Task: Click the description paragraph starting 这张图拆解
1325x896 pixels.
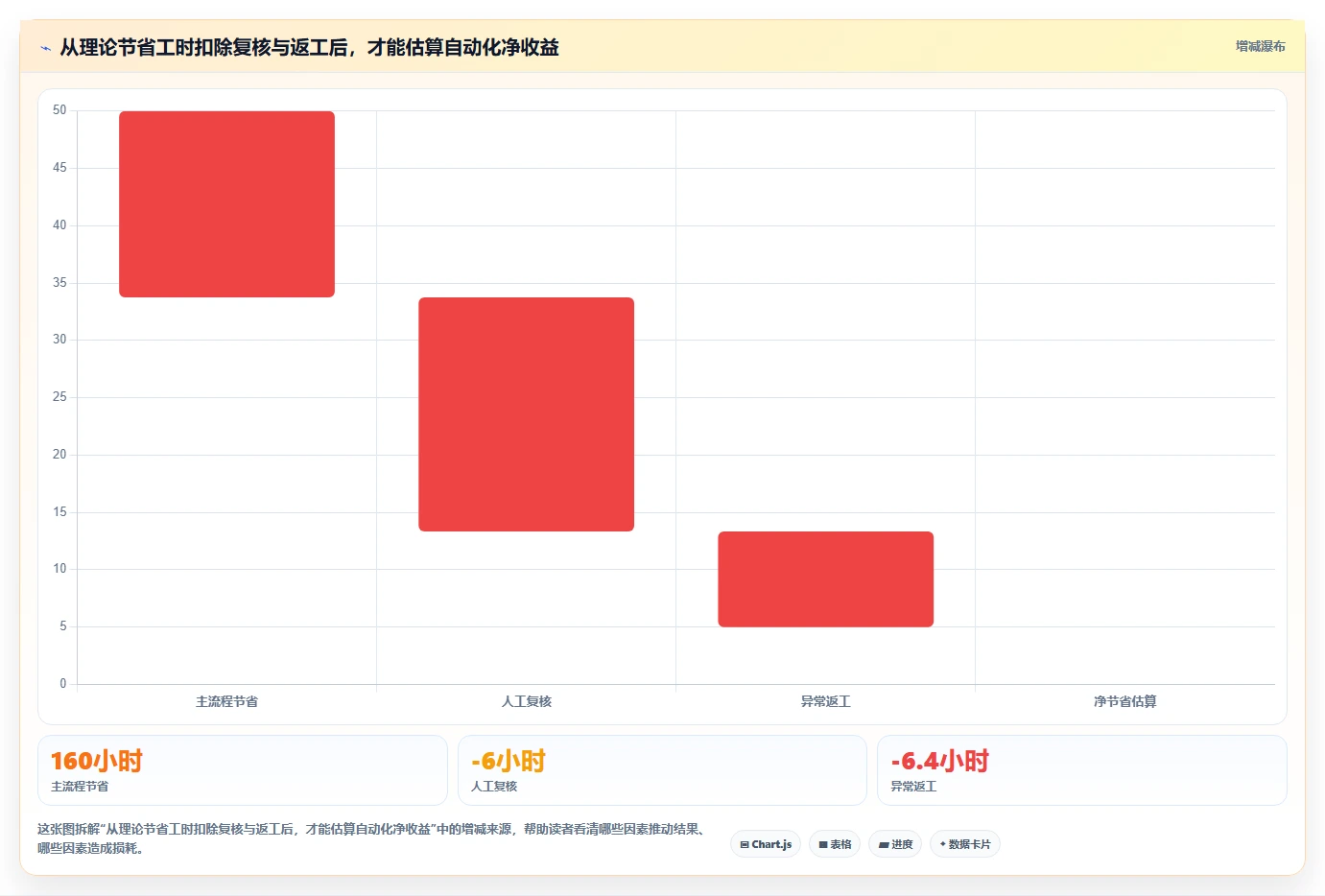Action: [374, 838]
